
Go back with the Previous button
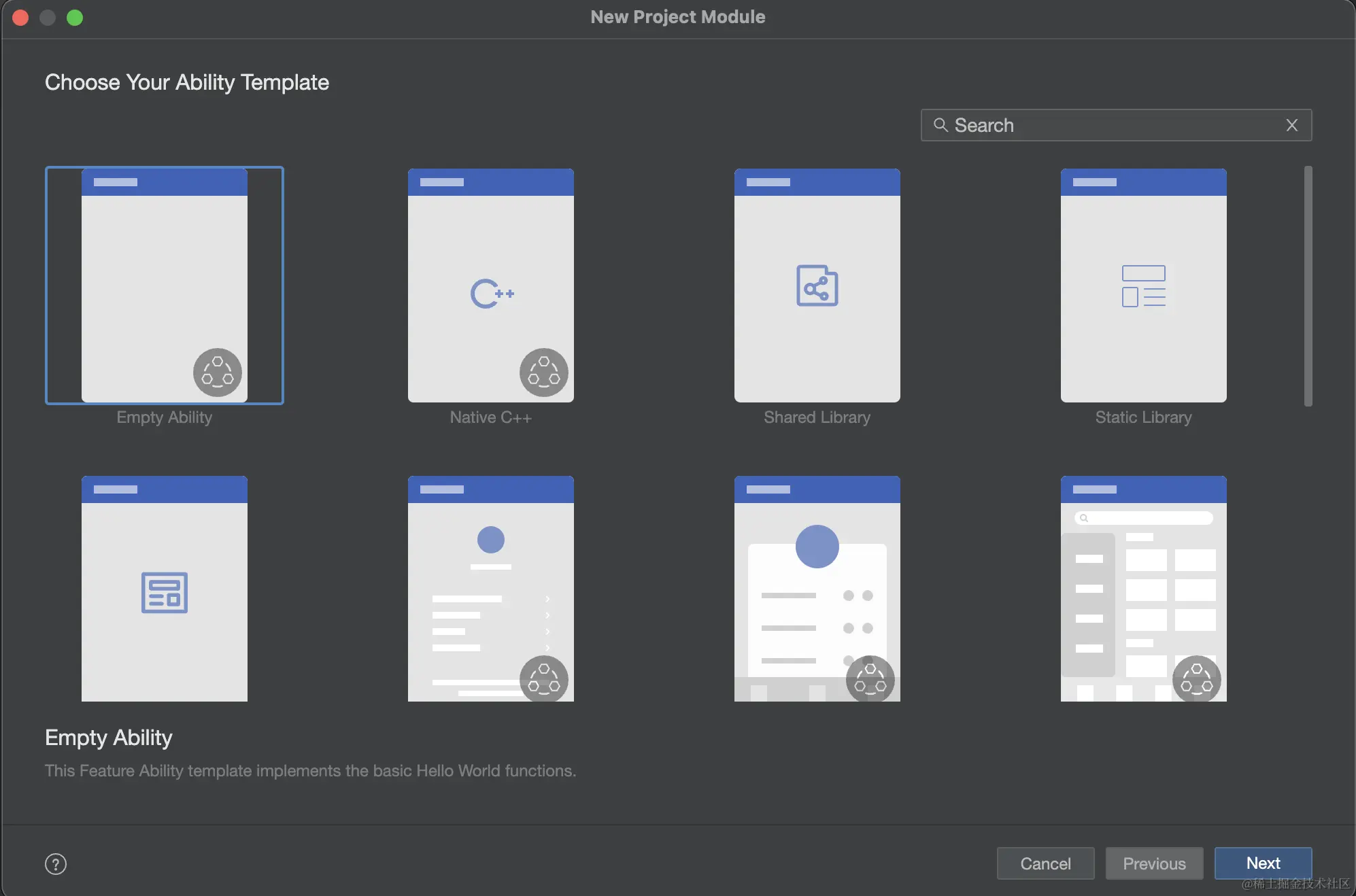(x=1154, y=863)
